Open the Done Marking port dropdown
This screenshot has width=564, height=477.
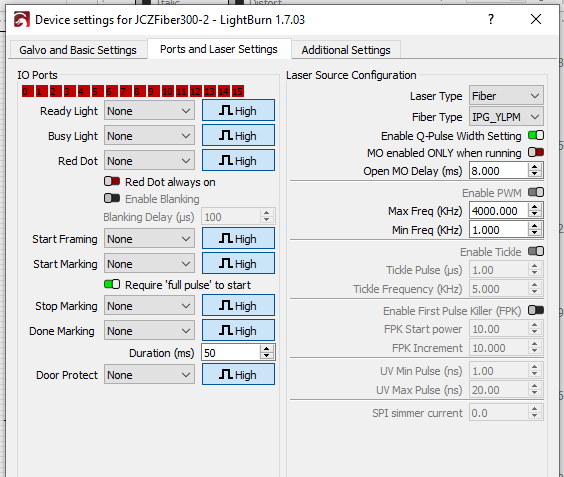pyautogui.click(x=149, y=331)
